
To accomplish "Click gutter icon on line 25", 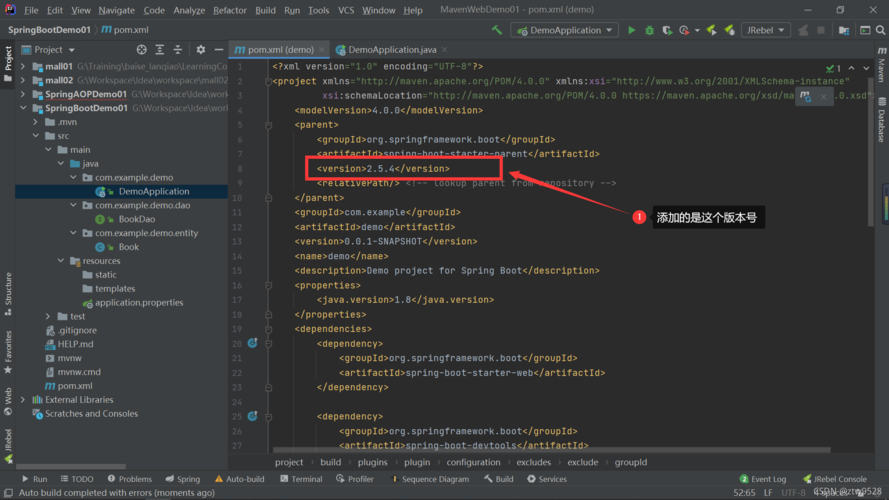I will pyautogui.click(x=252, y=416).
